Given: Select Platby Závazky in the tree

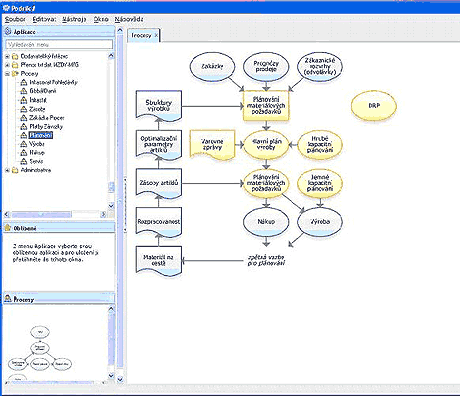Looking at the screenshot, I should click(46, 127).
